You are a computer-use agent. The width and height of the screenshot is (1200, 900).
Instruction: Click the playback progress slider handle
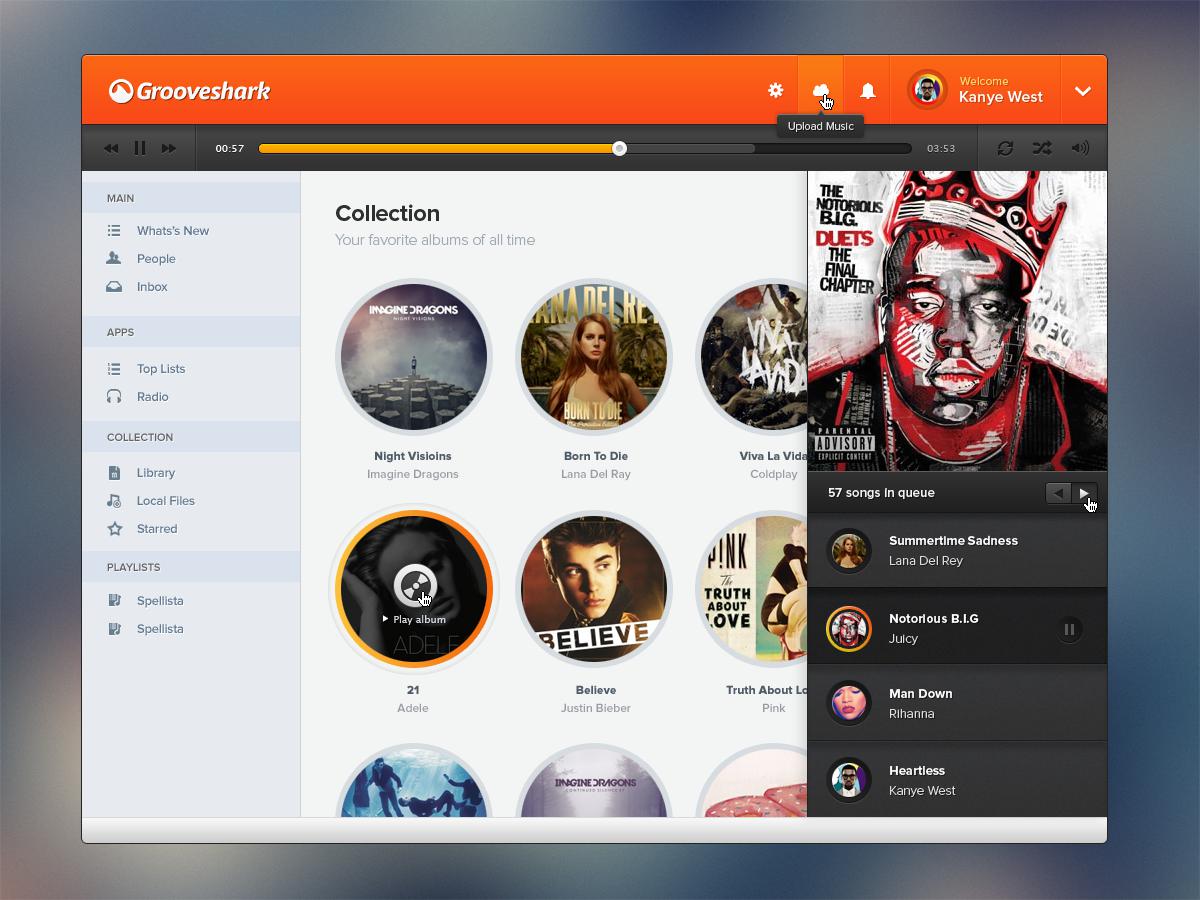coord(620,149)
